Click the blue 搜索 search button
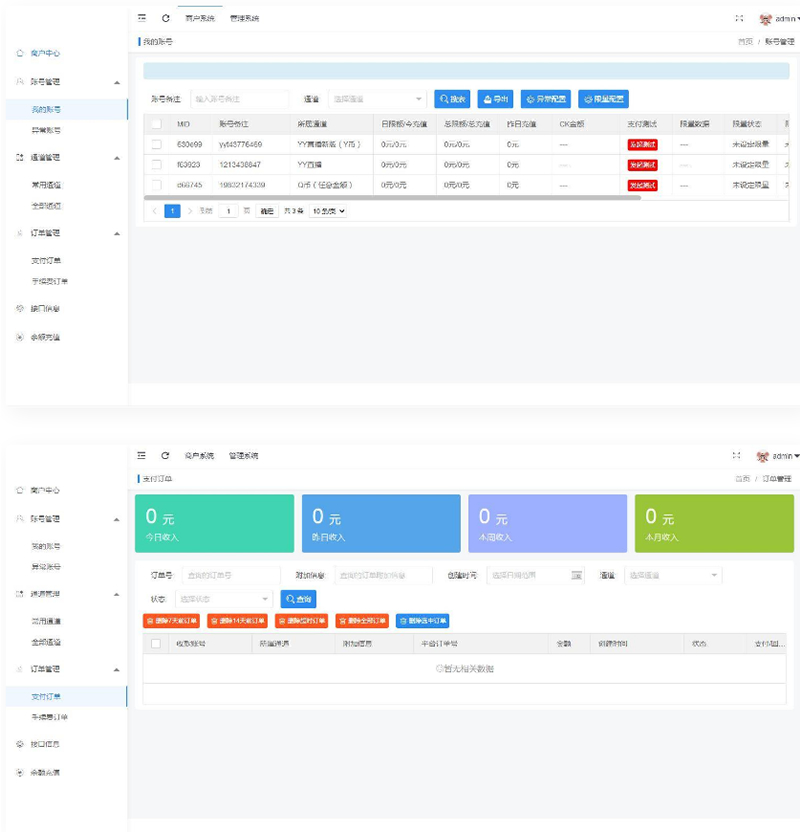800x832 pixels. coord(452,99)
